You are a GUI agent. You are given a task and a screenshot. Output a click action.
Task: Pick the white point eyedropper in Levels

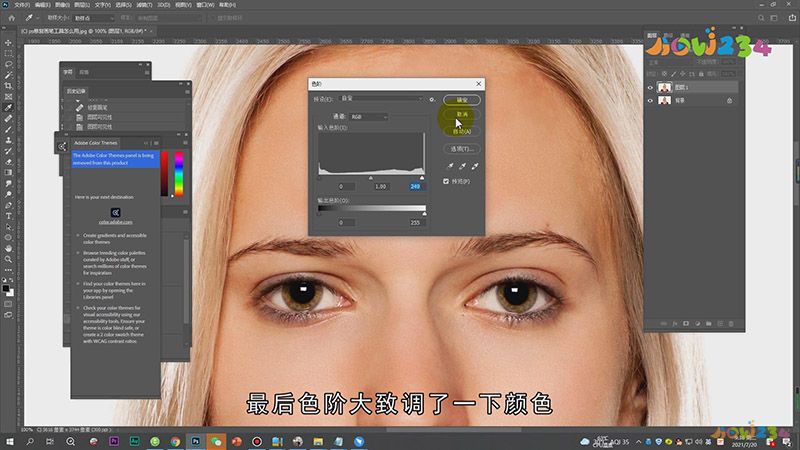point(475,166)
